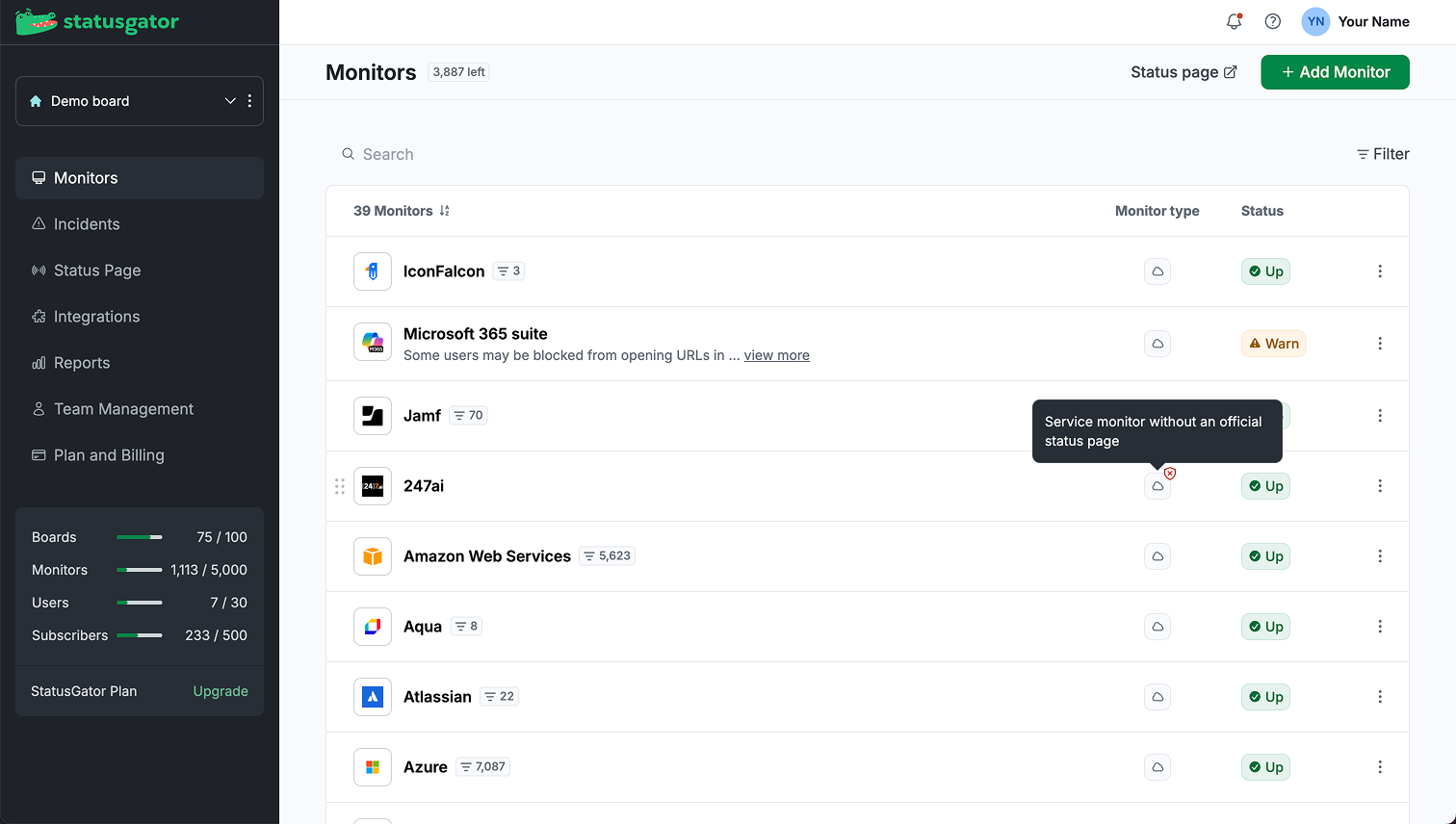
Task: Click the Azure logo icon
Action: click(x=373, y=767)
